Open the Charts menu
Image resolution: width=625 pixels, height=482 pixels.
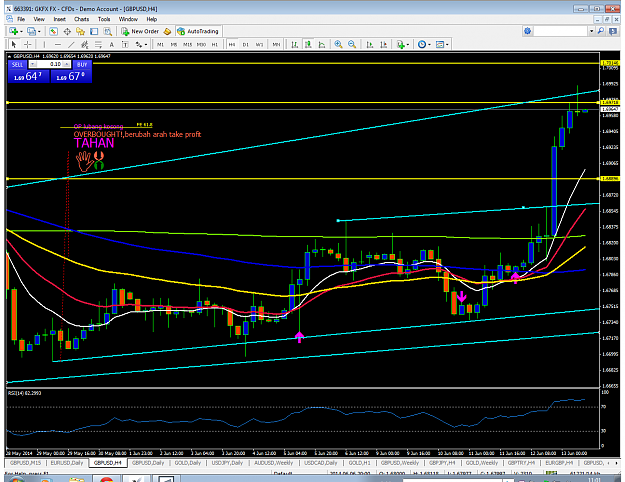81,19
